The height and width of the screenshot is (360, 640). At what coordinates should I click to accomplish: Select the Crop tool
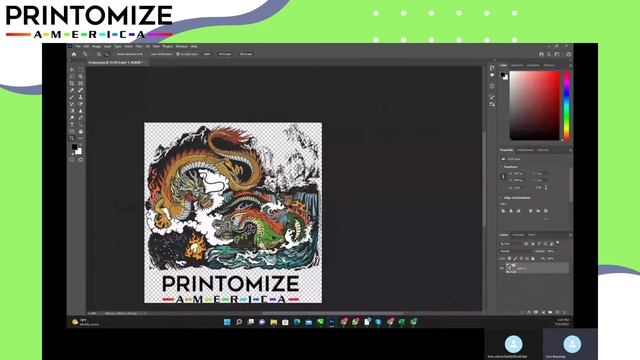pos(71,83)
